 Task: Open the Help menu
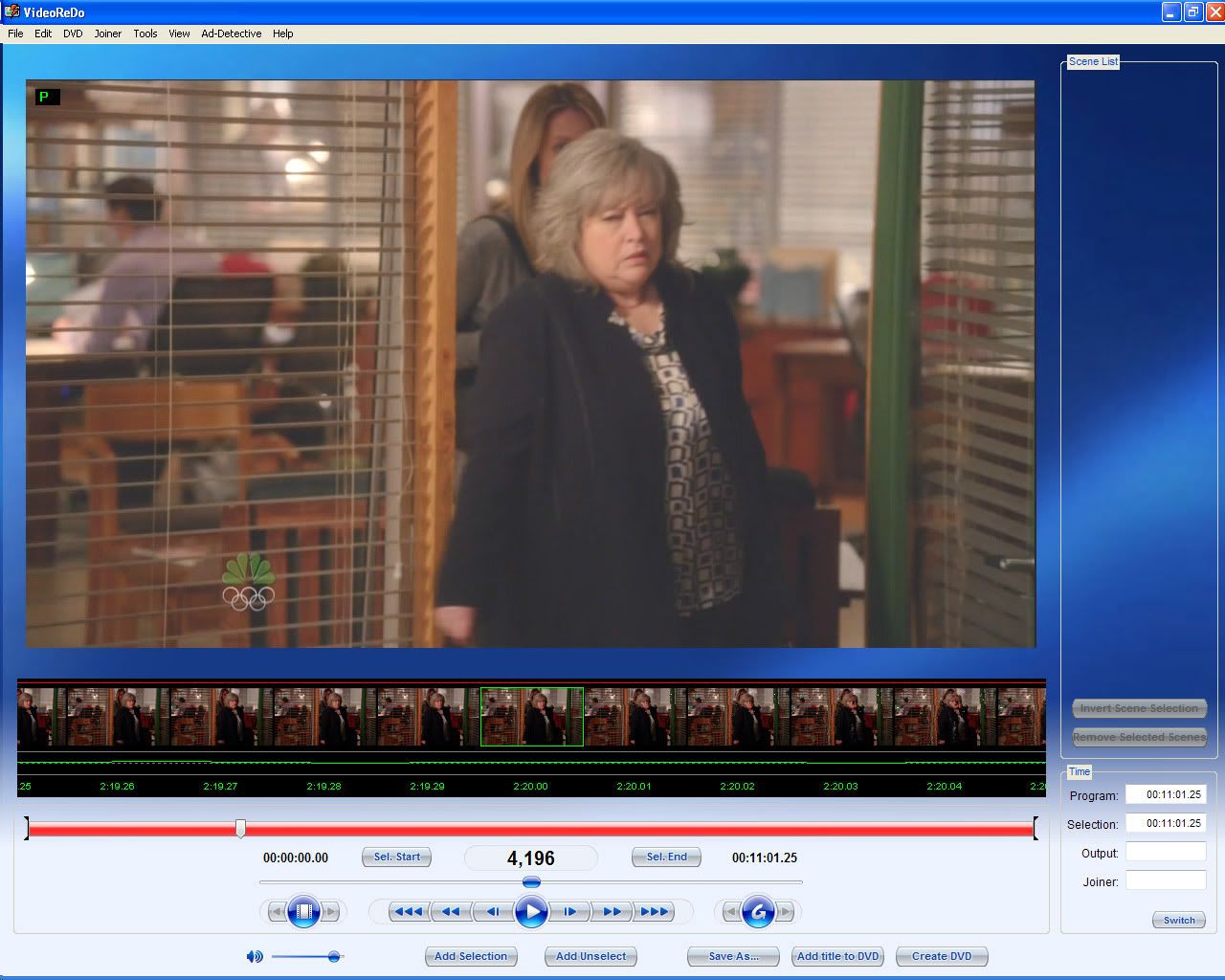pos(283,33)
